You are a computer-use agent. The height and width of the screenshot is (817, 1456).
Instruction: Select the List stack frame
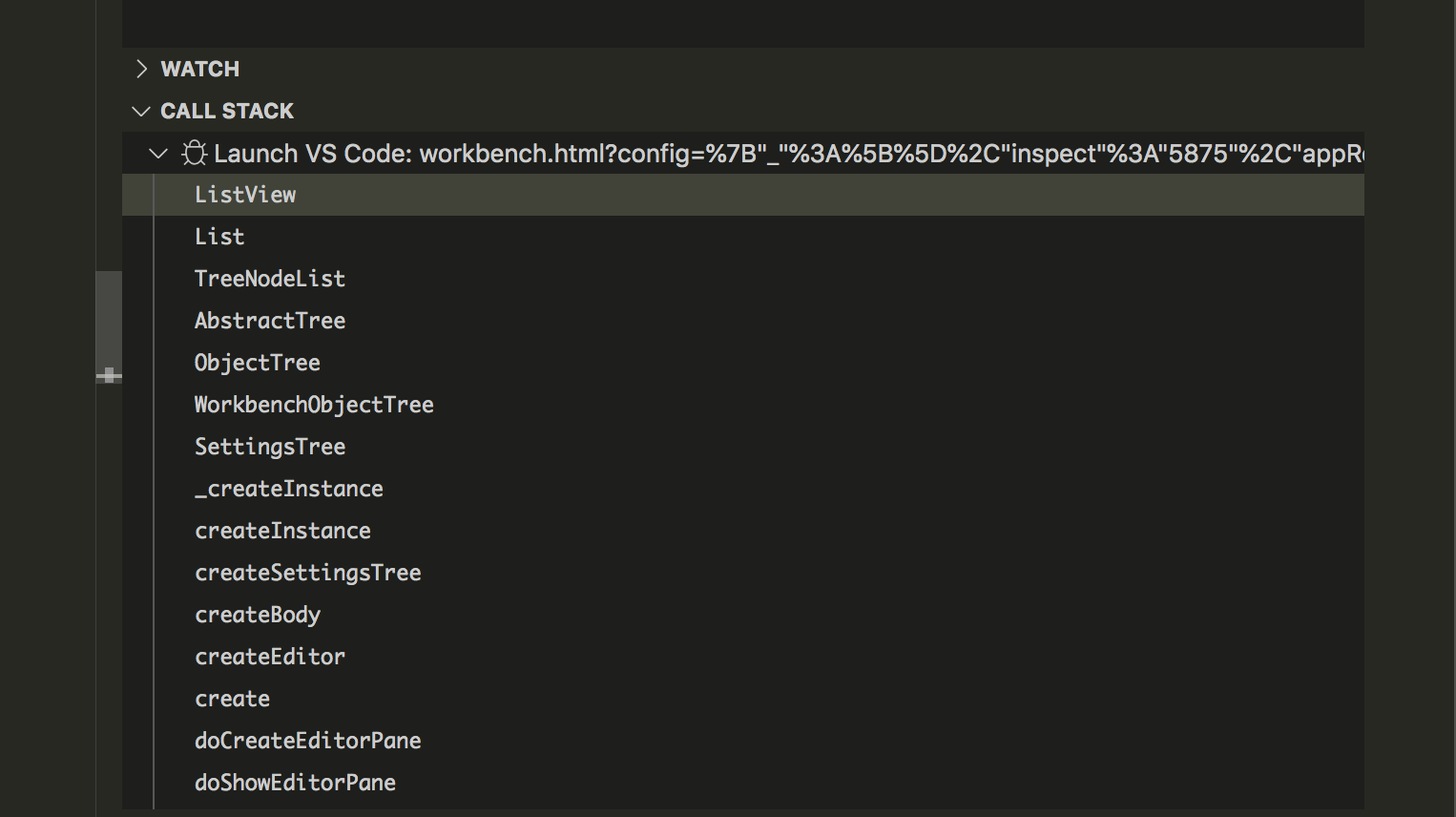218,236
